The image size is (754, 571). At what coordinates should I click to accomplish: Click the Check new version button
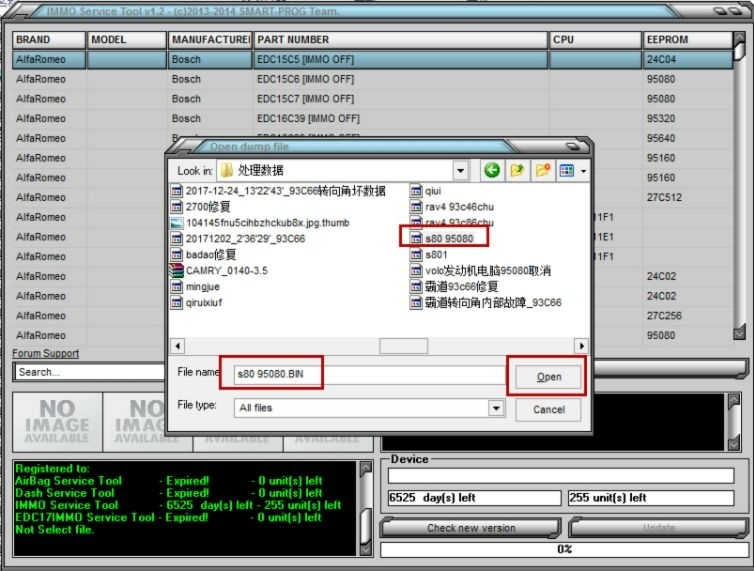(471, 528)
